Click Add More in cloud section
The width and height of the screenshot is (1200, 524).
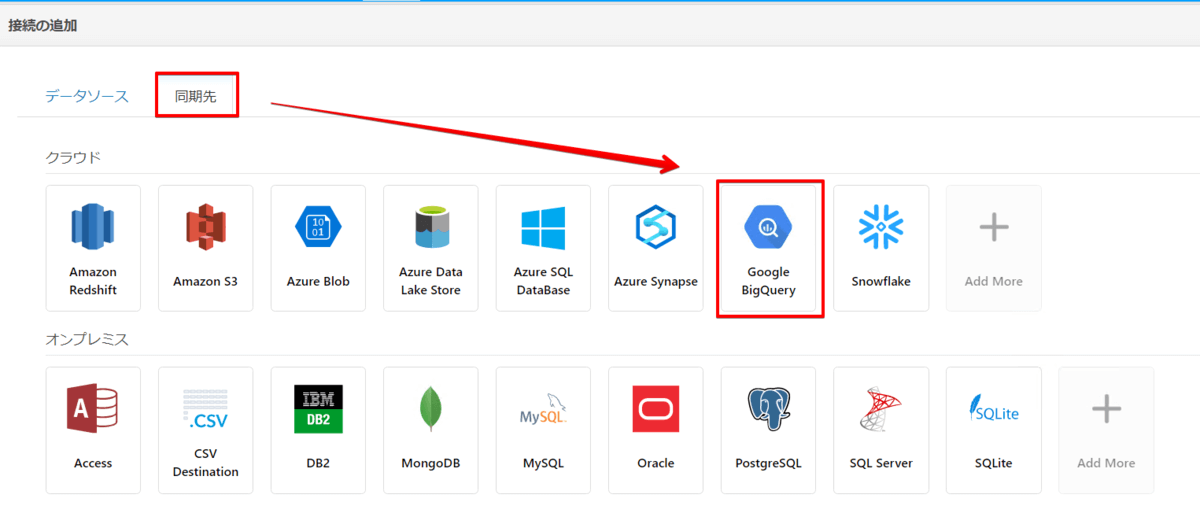[993, 248]
